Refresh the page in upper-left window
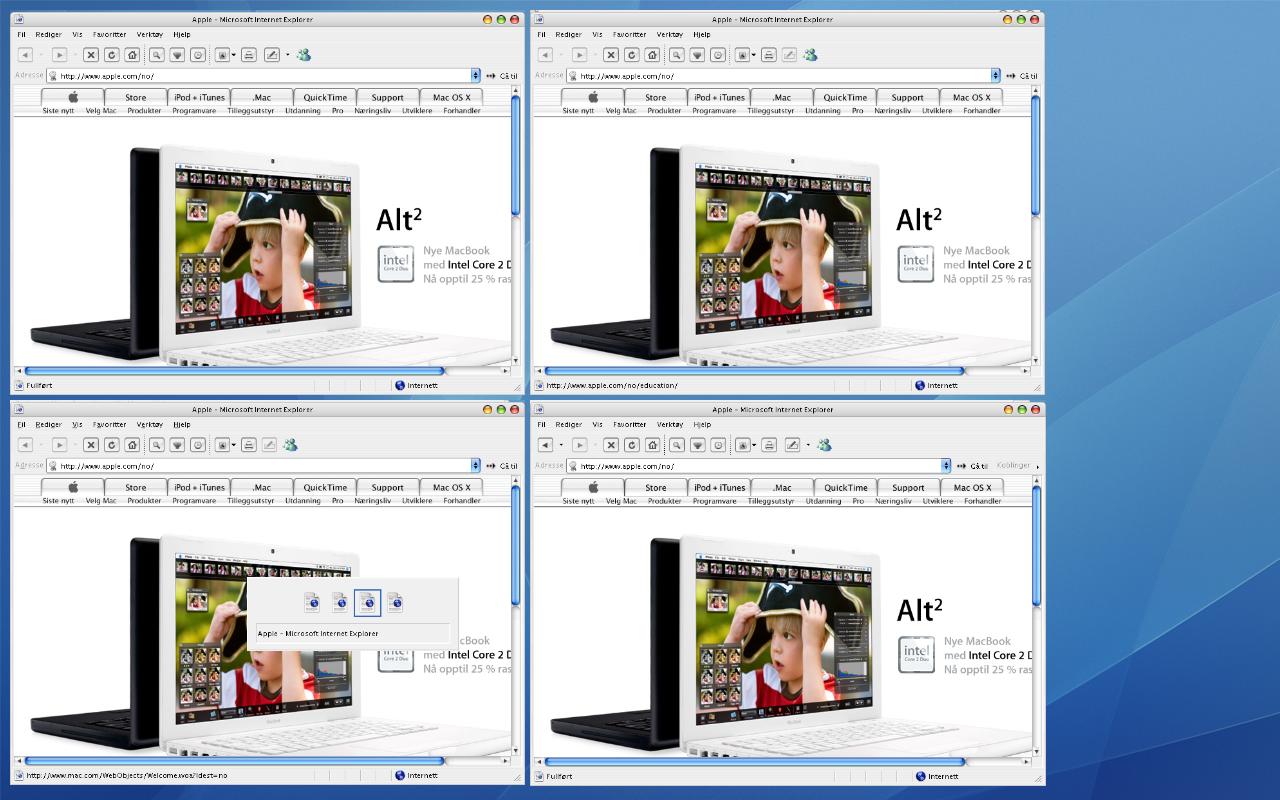 click(x=111, y=55)
